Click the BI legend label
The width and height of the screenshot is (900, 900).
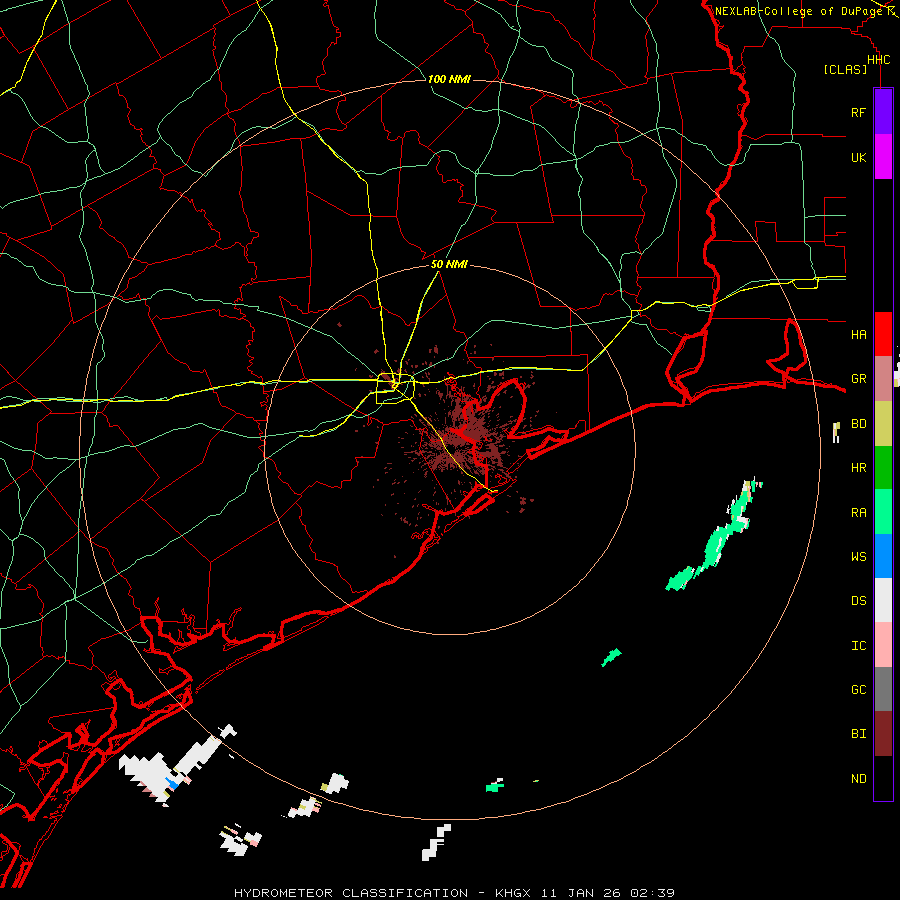click(858, 734)
